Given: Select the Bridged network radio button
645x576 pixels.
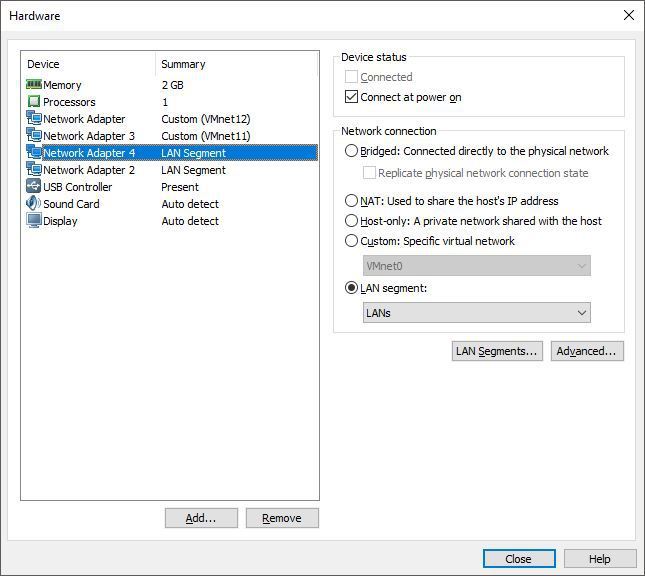Looking at the screenshot, I should pos(351,151).
